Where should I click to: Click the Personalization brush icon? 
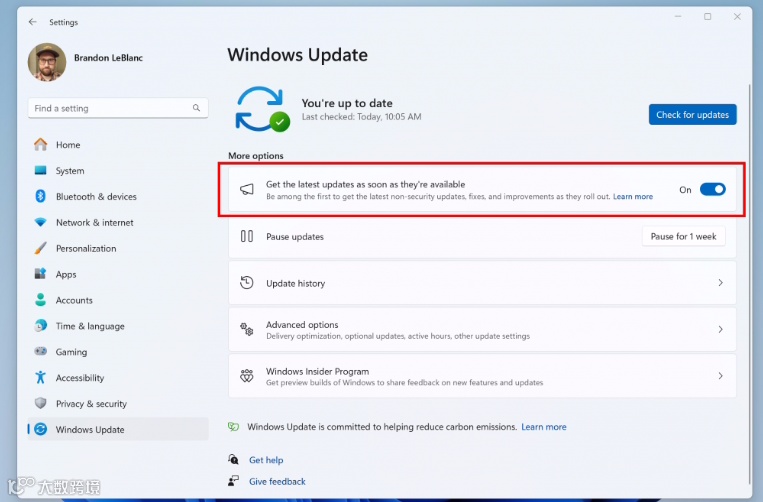click(40, 248)
